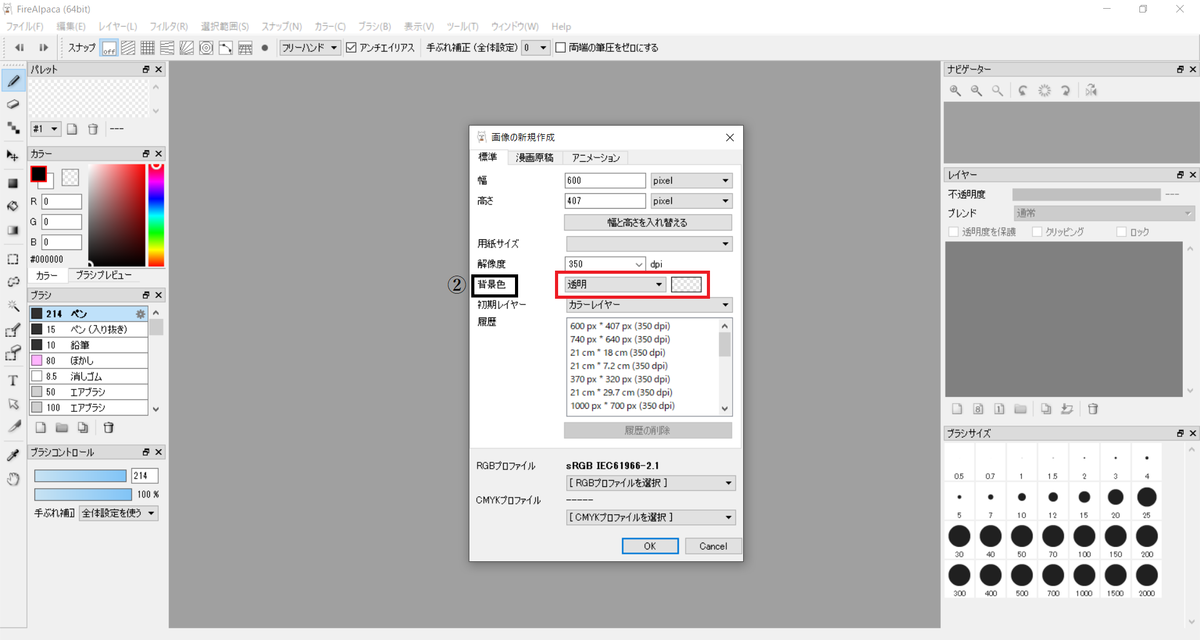
Task: Open the フィルタ(R) menu
Action: 169,26
